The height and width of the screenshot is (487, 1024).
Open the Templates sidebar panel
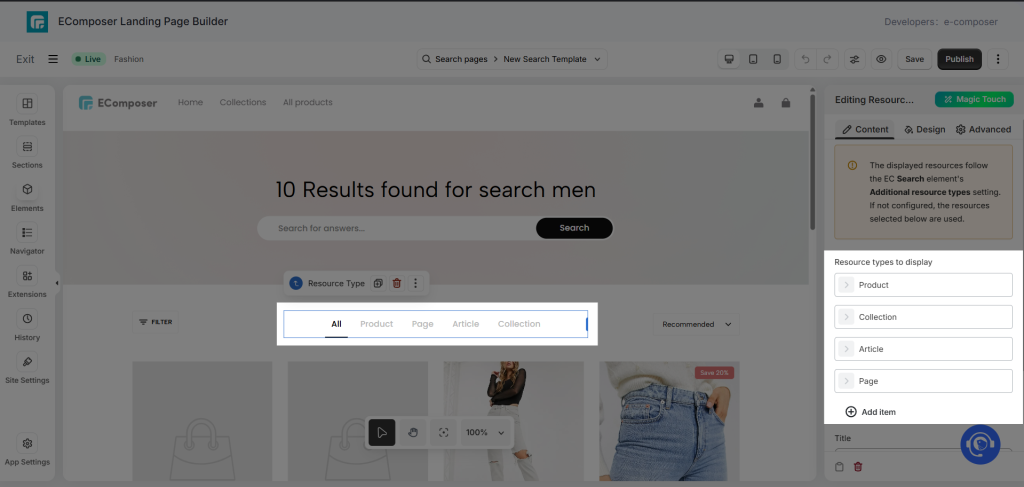(27, 110)
